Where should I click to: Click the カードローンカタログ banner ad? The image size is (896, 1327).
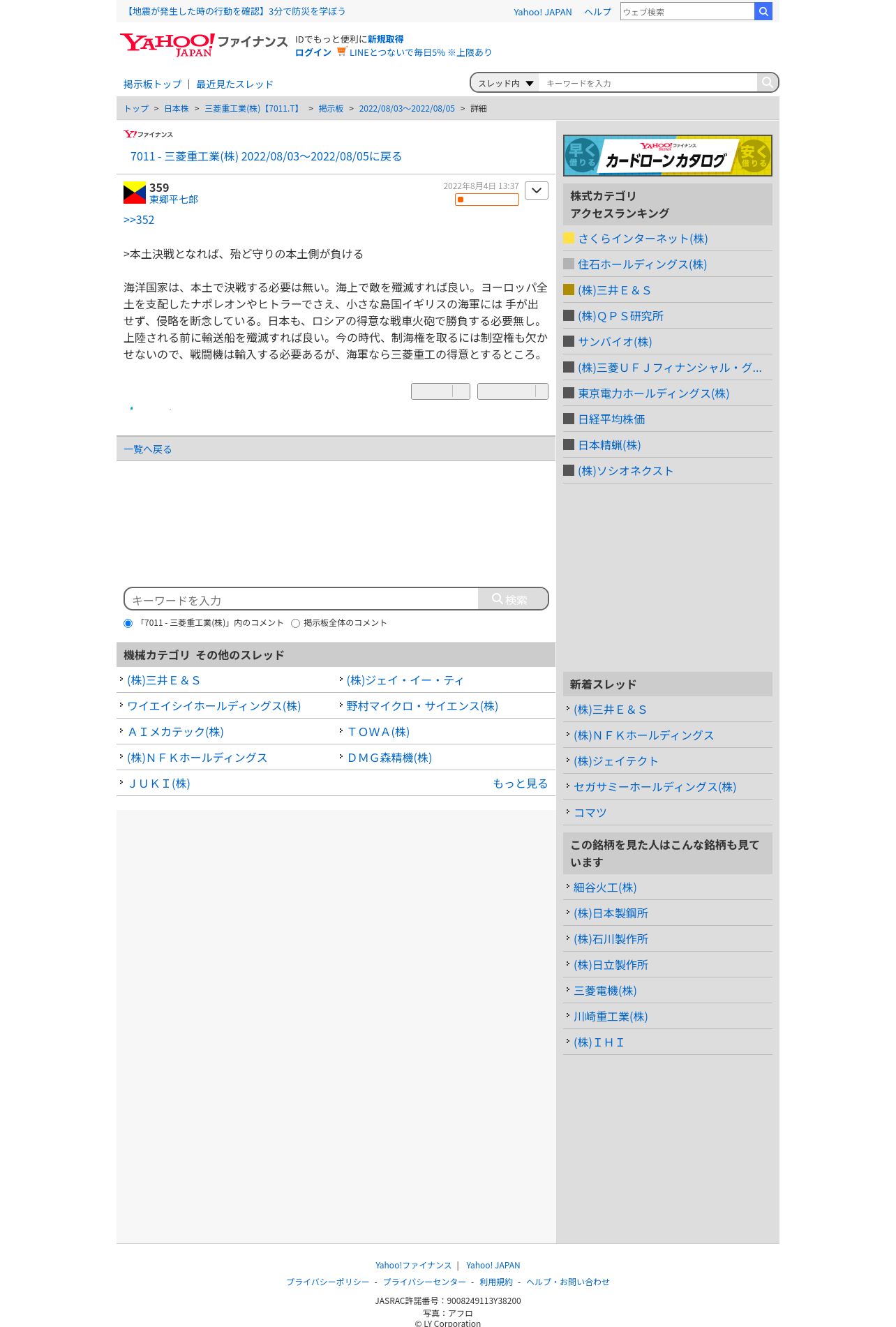667,155
